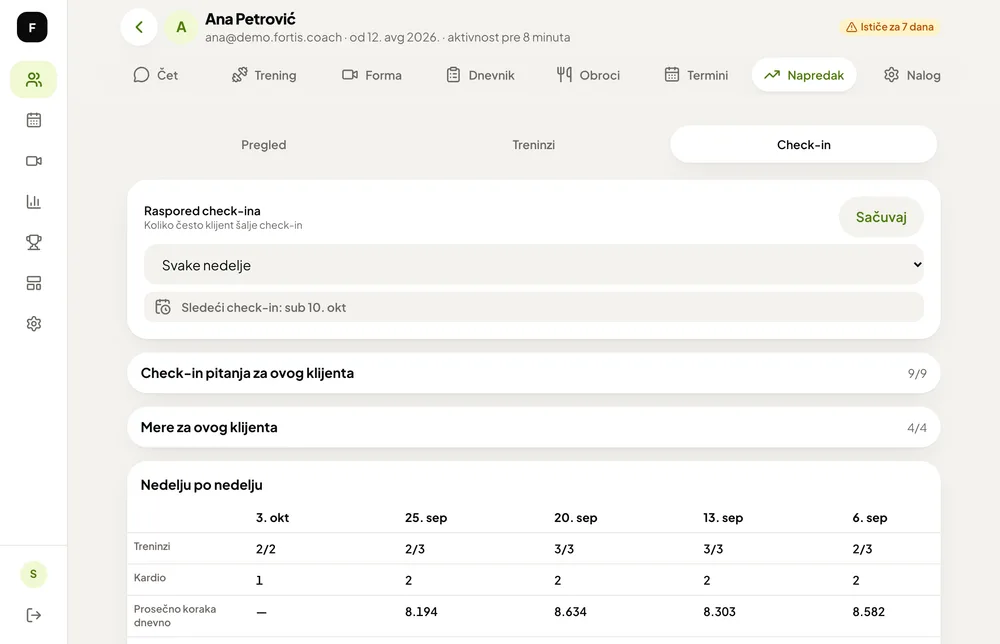
Task: Open the Svake nedelje frequency dropdown
Action: tap(534, 265)
